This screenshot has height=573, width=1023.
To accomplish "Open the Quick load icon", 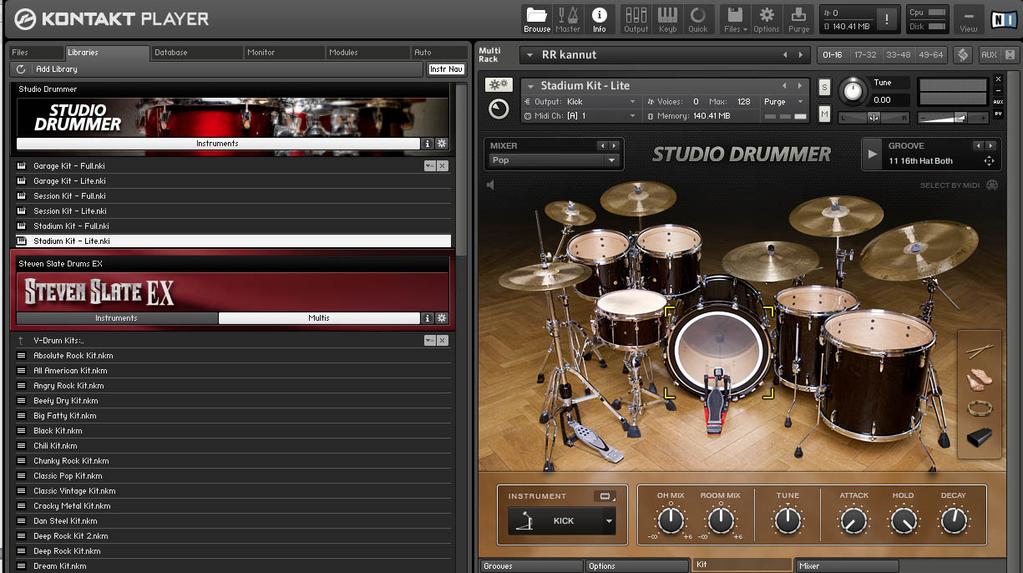I will [x=697, y=19].
